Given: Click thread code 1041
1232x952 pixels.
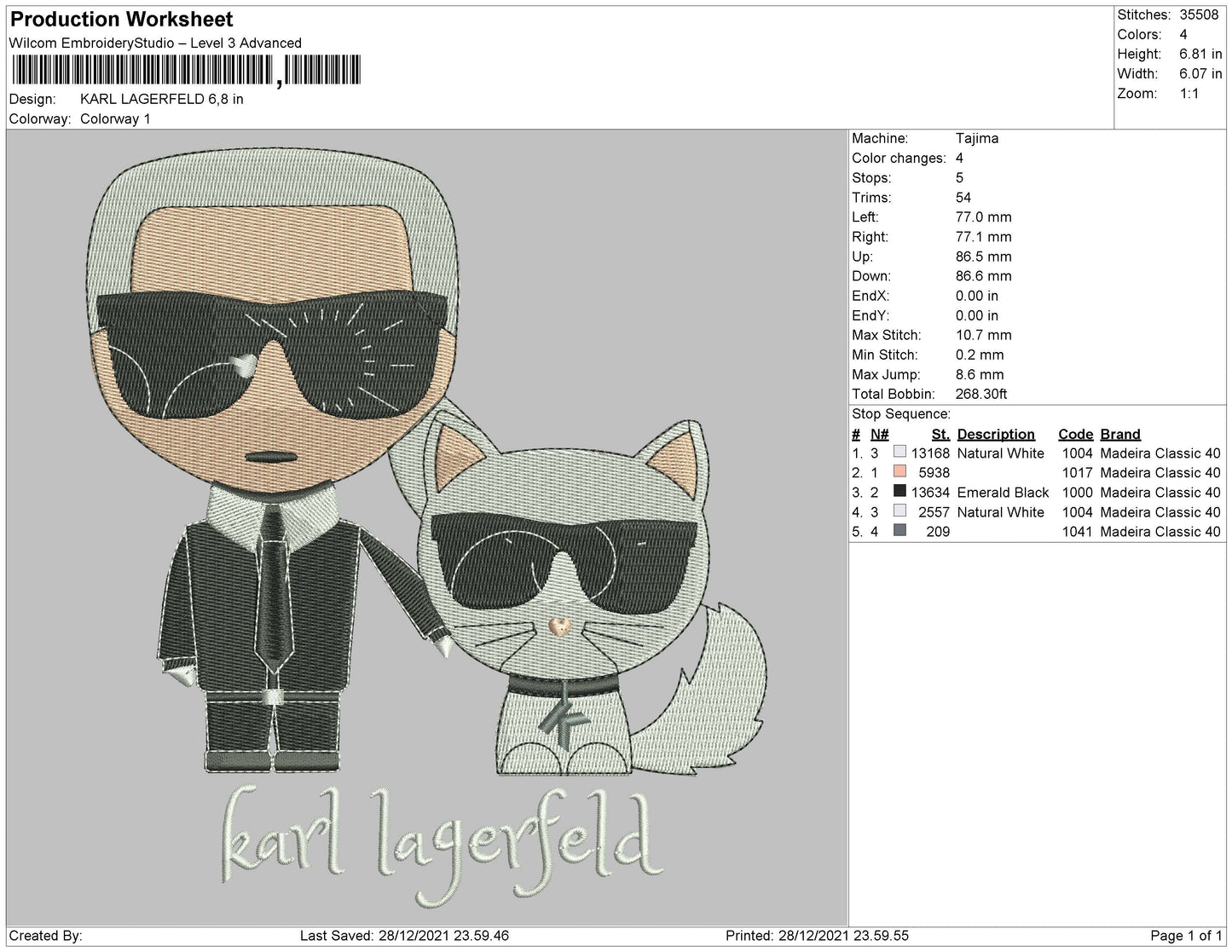Looking at the screenshot, I should (1077, 532).
